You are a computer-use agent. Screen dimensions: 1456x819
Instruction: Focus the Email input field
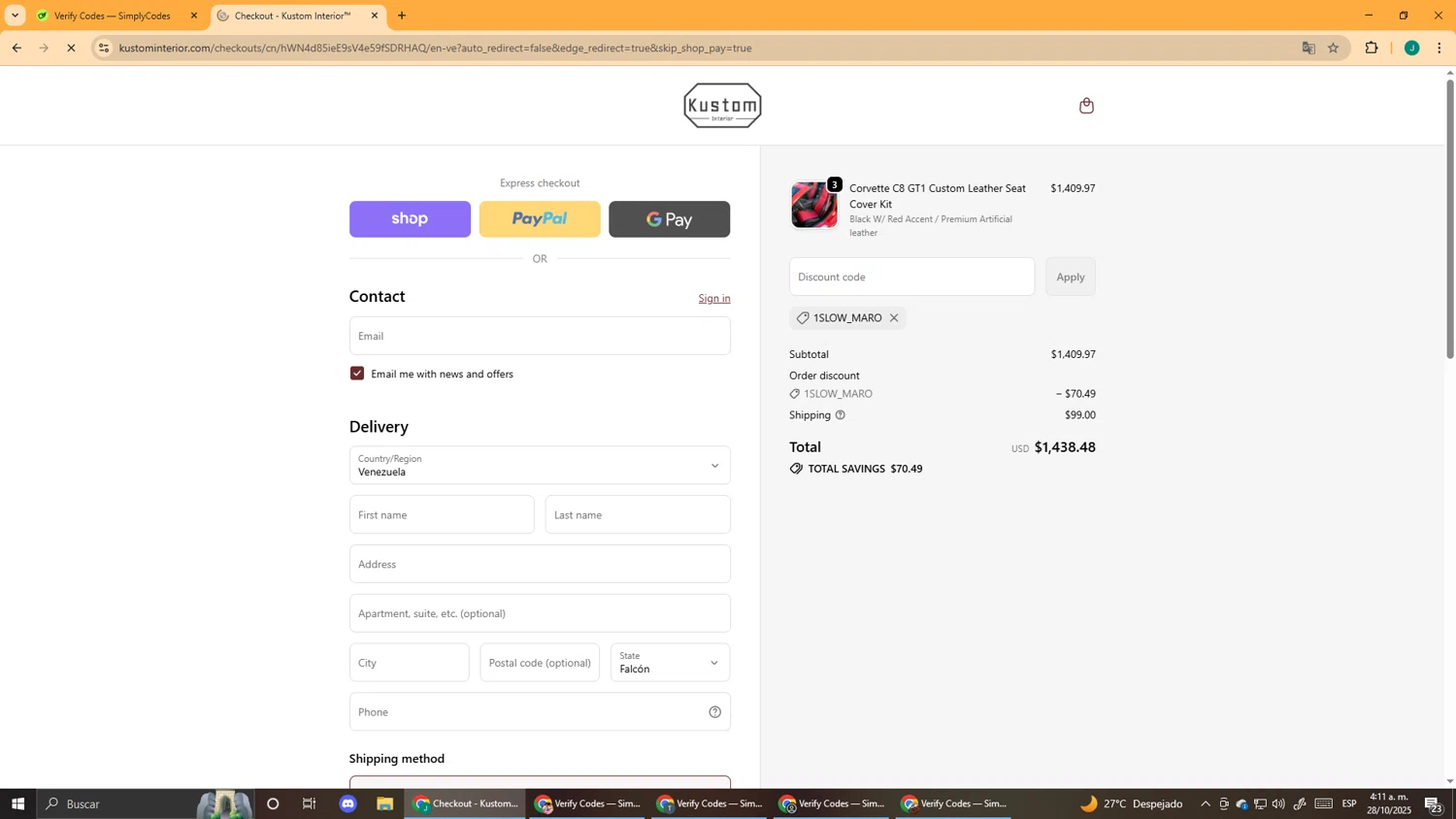[540, 336]
